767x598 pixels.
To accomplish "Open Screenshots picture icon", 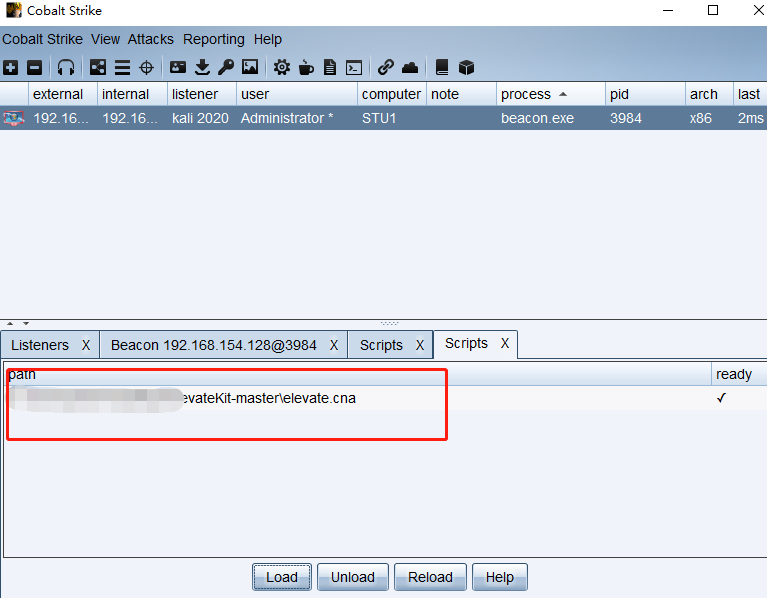I will [250, 67].
